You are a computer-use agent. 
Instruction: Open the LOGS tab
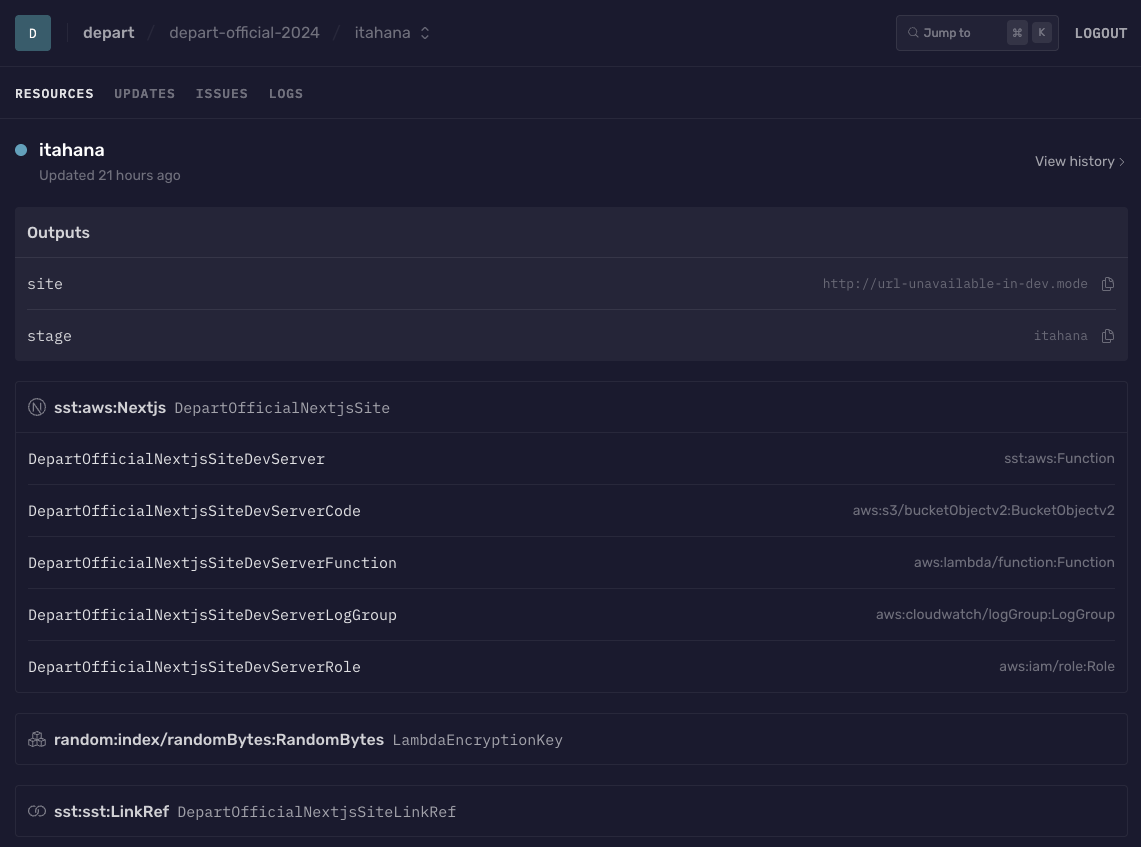click(286, 93)
